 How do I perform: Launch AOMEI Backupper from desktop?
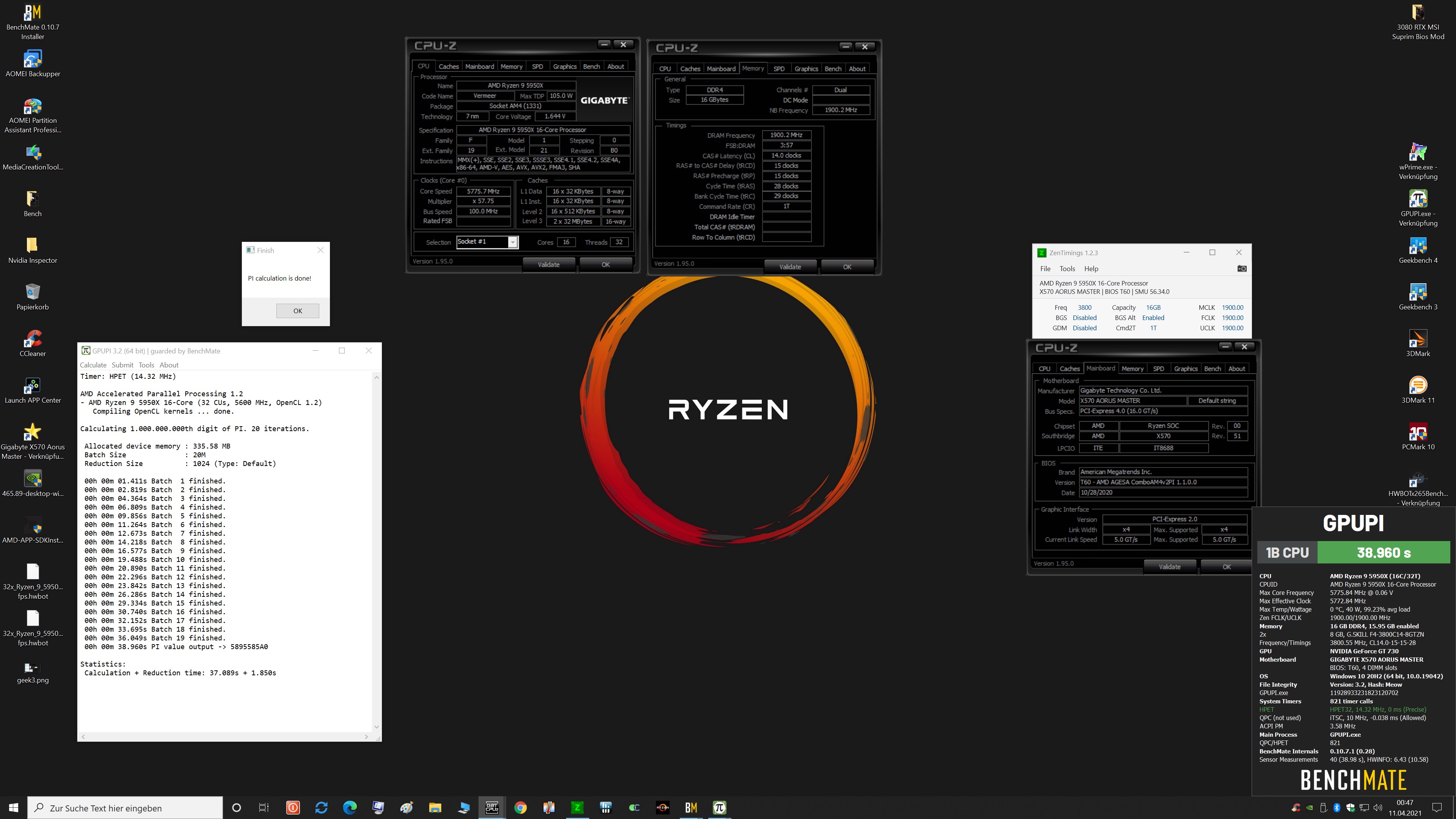click(x=33, y=64)
